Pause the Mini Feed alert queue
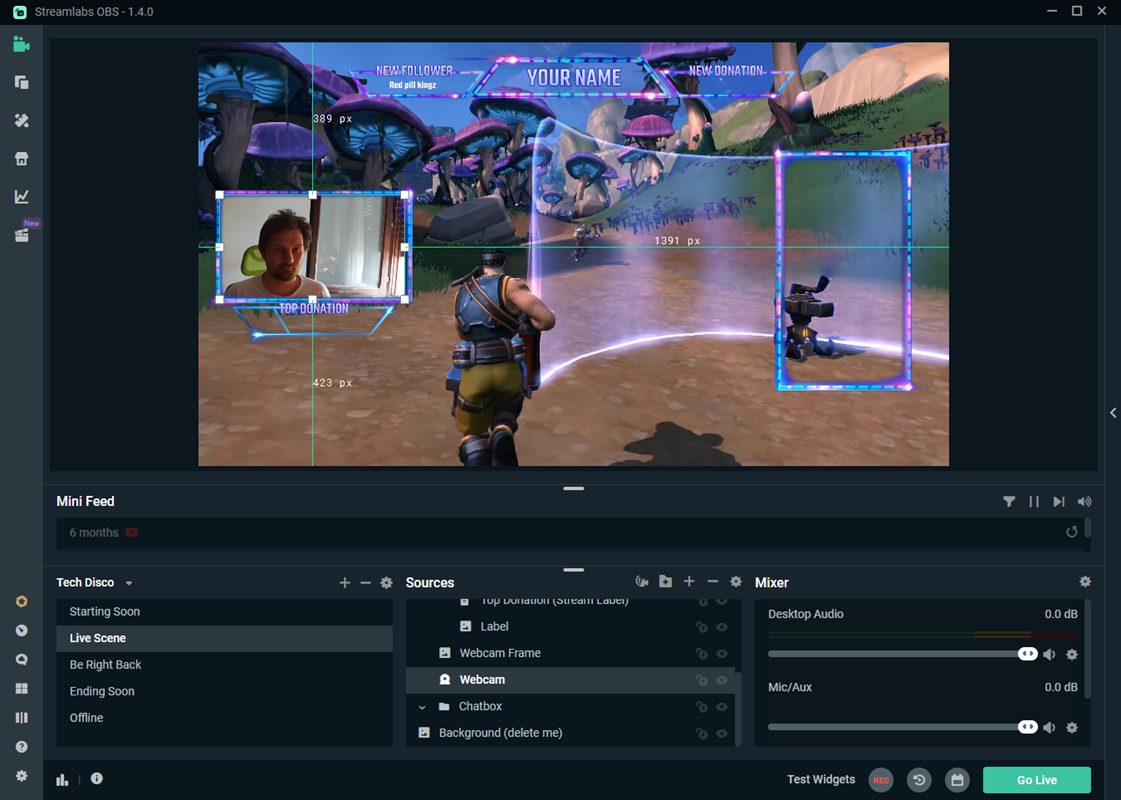Image resolution: width=1121 pixels, height=800 pixels. point(1034,502)
